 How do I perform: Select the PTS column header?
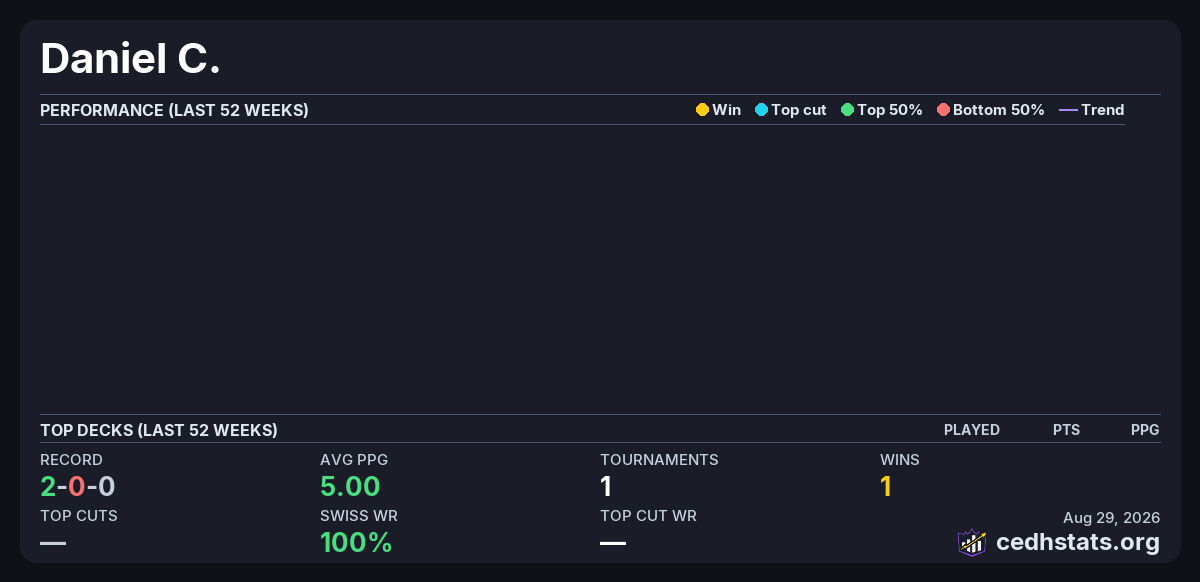tap(1066, 430)
